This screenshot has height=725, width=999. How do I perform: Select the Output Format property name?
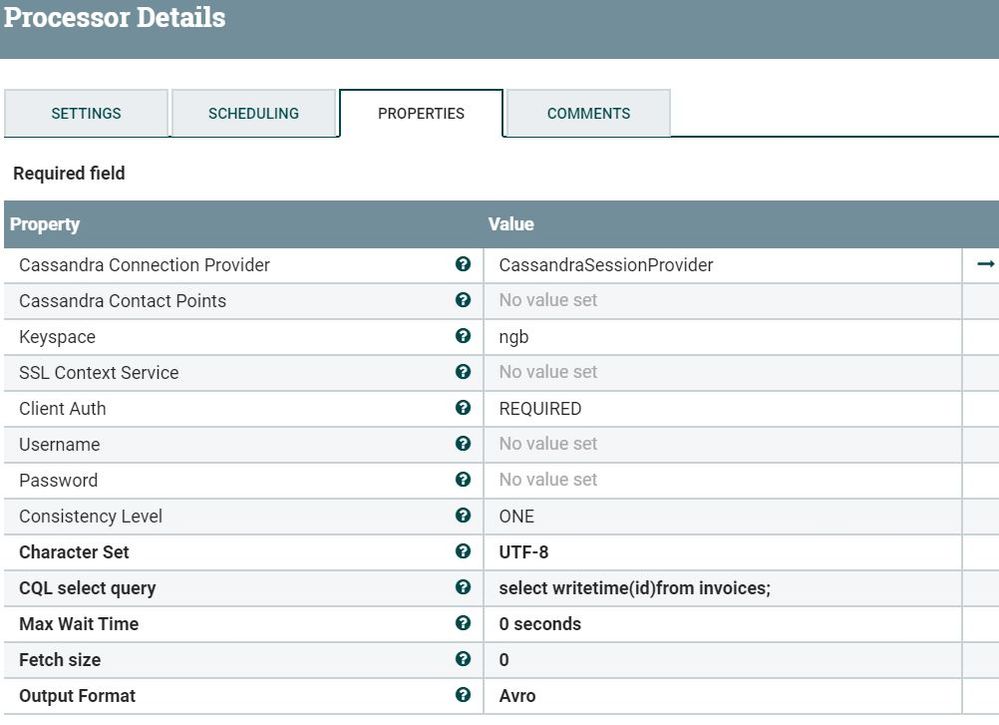77,696
